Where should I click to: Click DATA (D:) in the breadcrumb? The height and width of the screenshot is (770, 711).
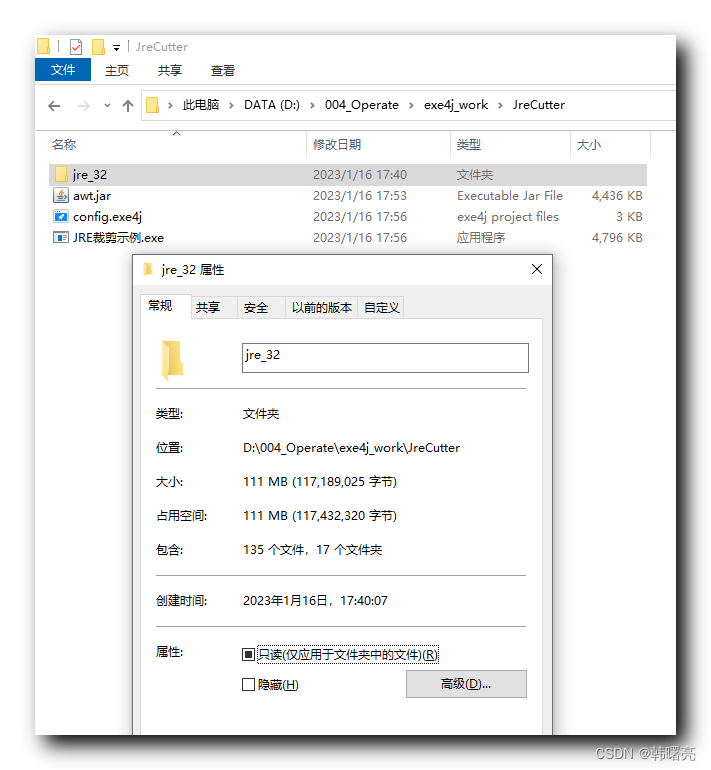(272, 105)
